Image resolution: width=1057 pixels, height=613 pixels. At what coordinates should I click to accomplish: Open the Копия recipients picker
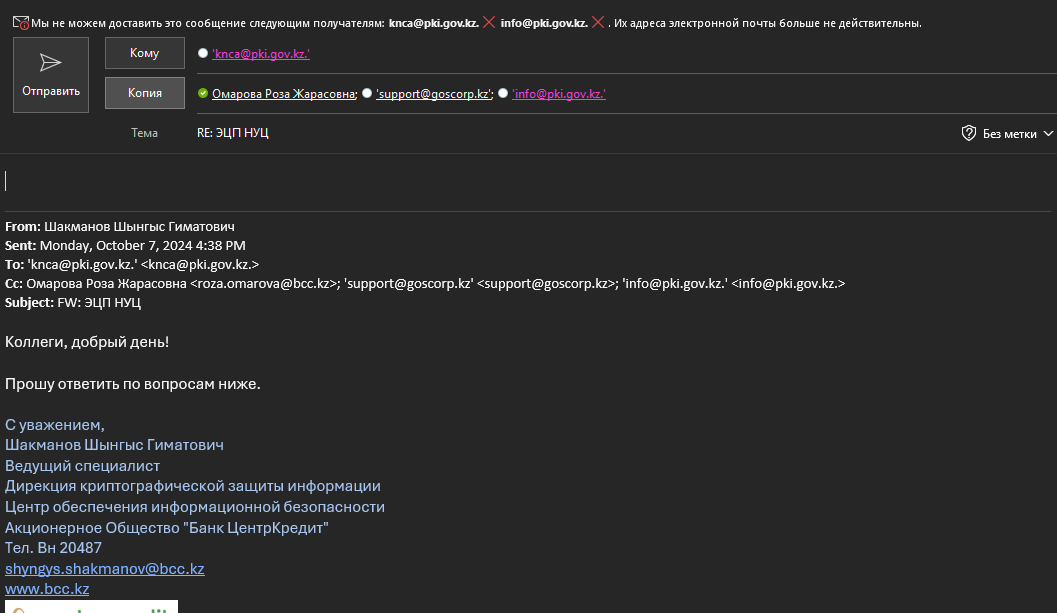pyautogui.click(x=144, y=93)
